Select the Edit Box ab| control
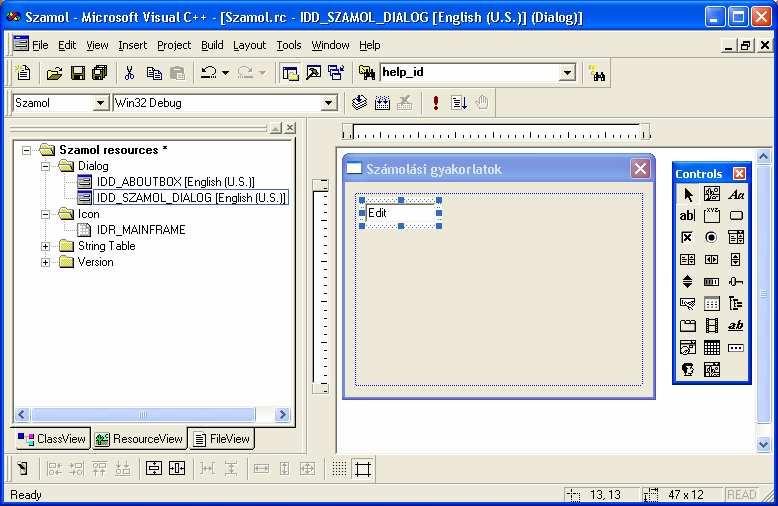778x506 pixels. [687, 215]
